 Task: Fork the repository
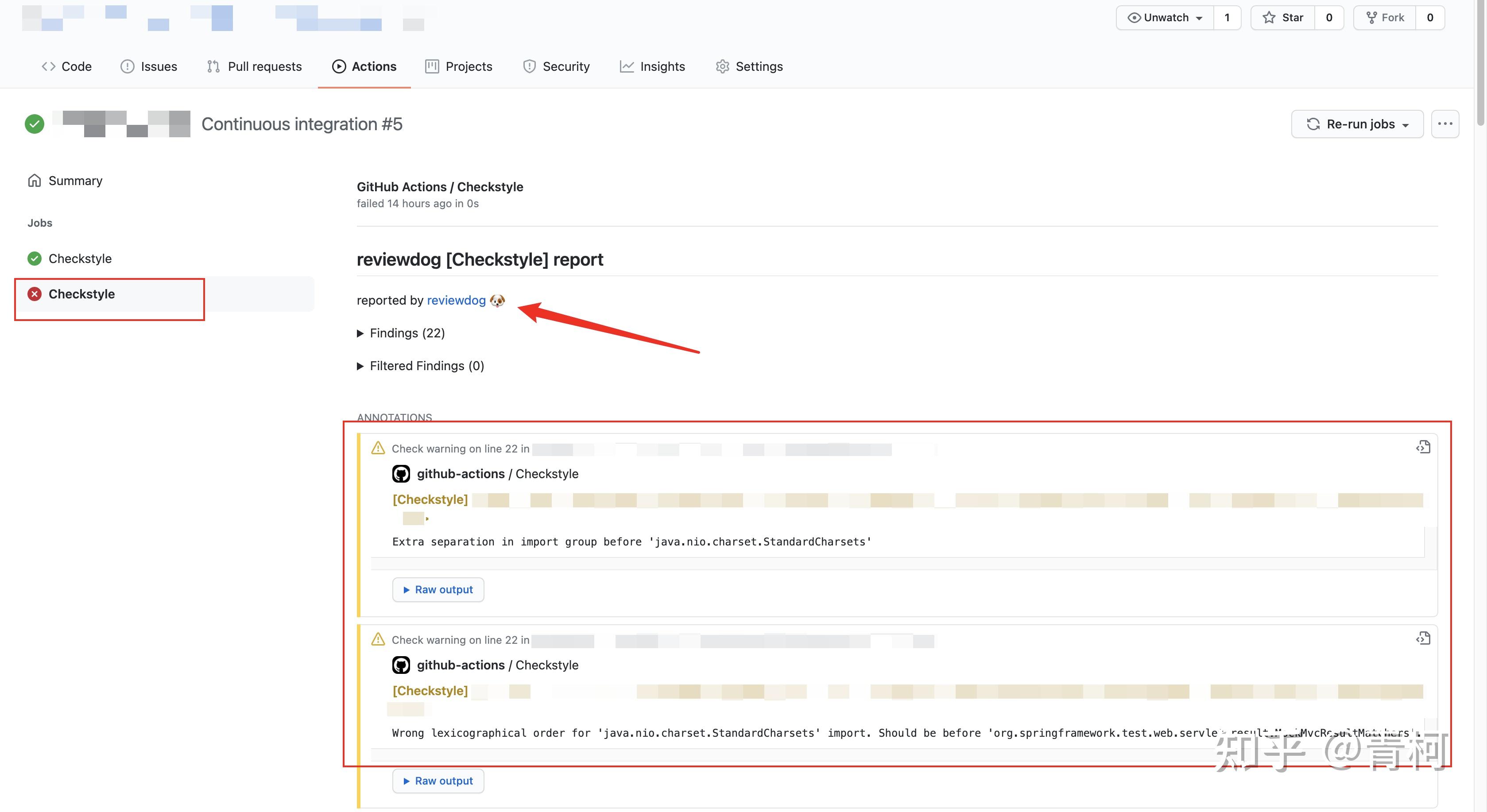coord(1385,17)
